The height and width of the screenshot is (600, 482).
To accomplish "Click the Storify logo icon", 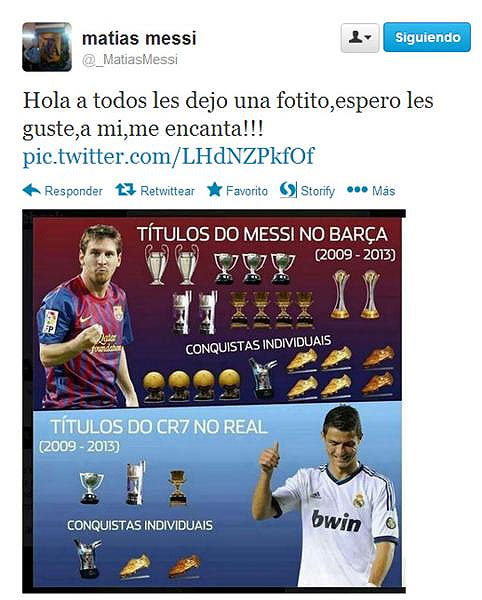I will [288, 190].
